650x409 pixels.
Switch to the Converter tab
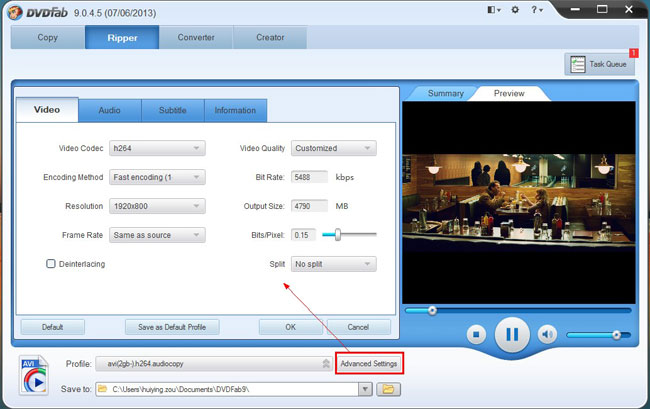pyautogui.click(x=196, y=37)
